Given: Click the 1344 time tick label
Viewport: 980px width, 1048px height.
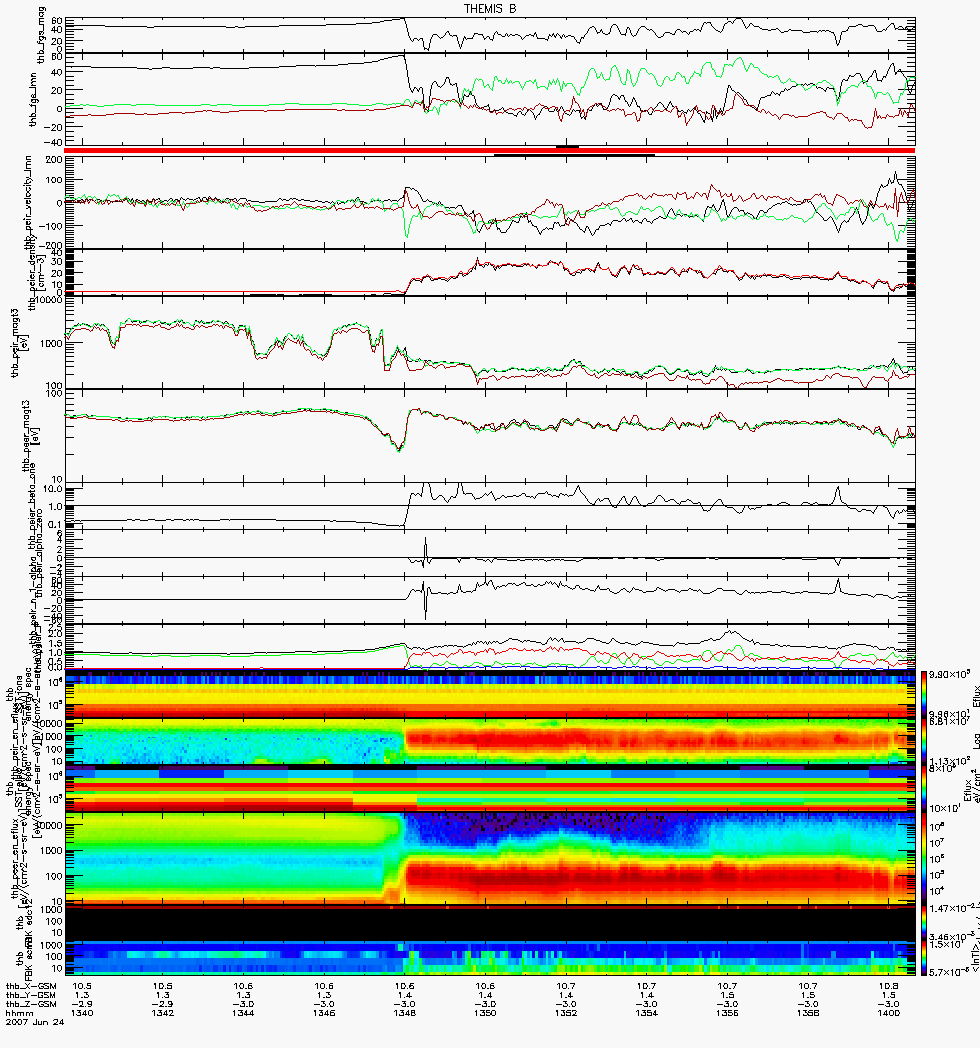Looking at the screenshot, I should [x=243, y=1013].
